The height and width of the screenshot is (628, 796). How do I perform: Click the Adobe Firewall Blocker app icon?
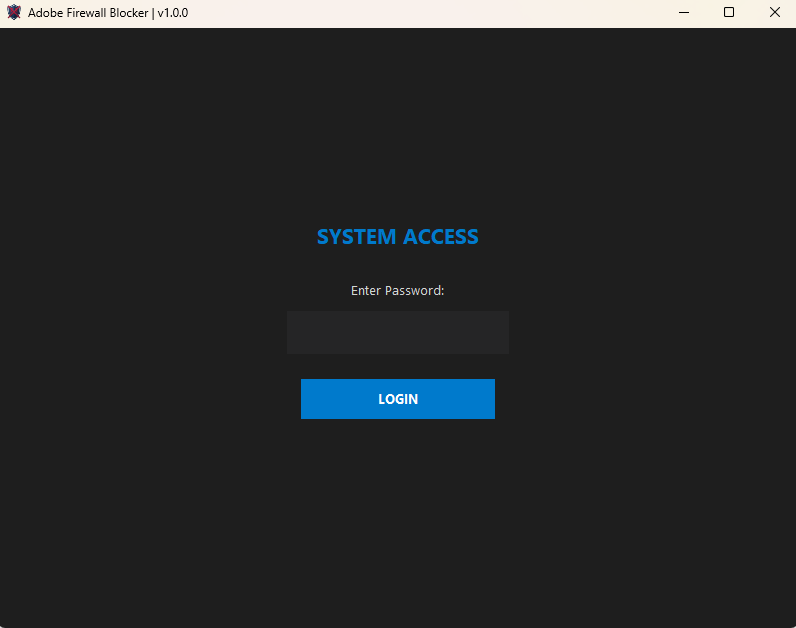(x=14, y=13)
